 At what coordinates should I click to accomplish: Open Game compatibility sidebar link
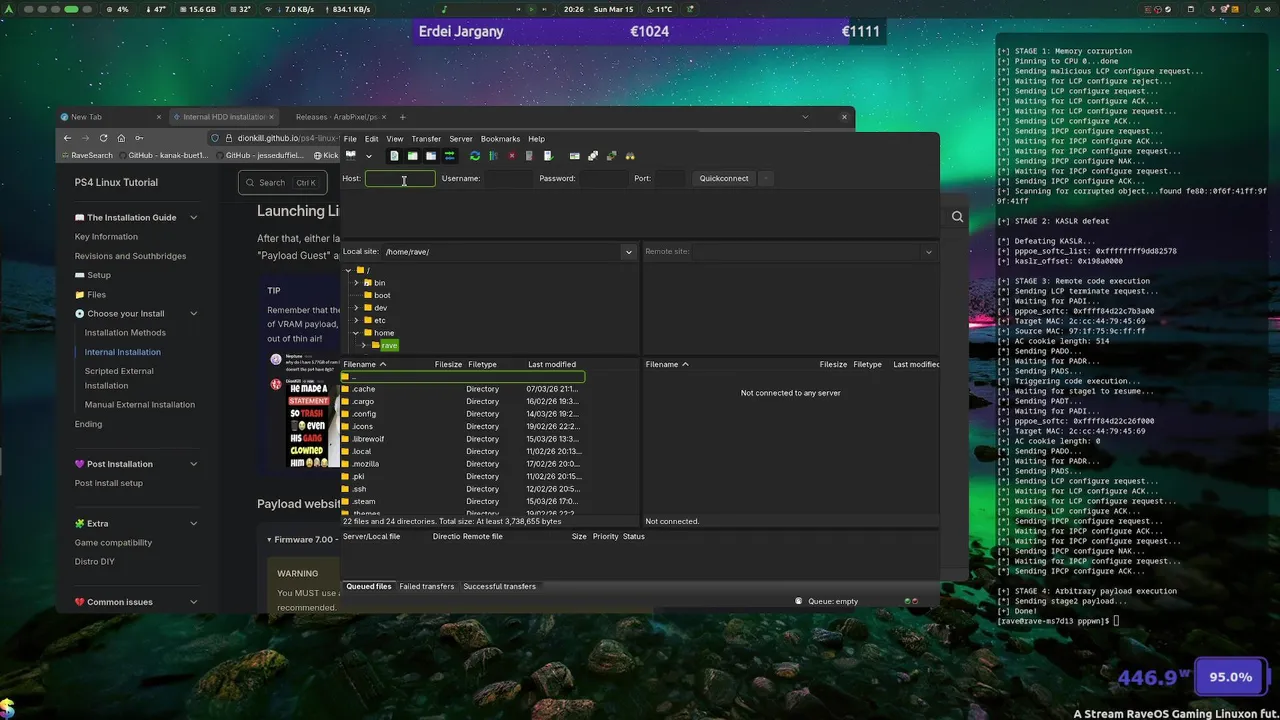(113, 542)
